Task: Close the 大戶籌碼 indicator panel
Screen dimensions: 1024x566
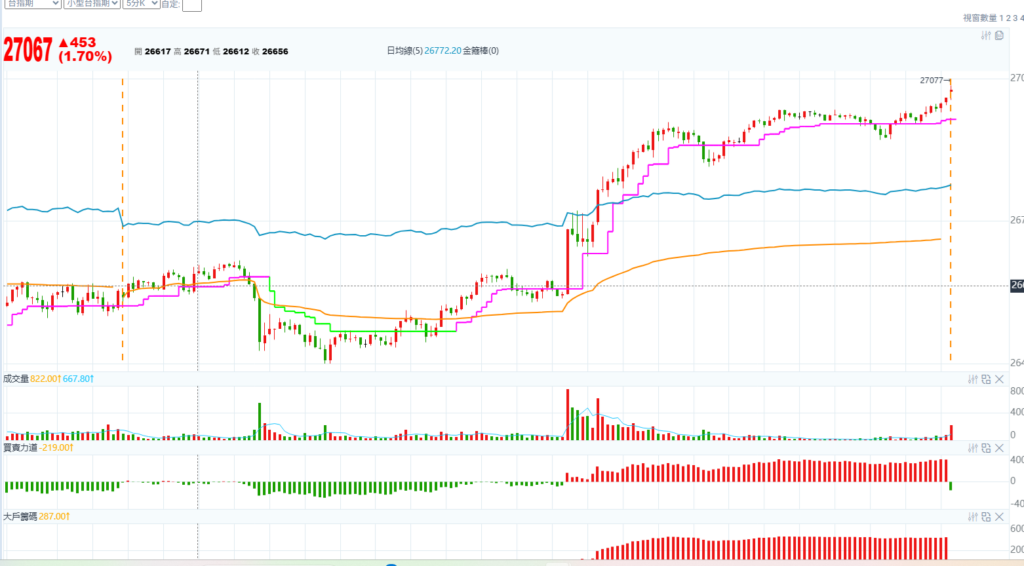Action: pos(999,517)
